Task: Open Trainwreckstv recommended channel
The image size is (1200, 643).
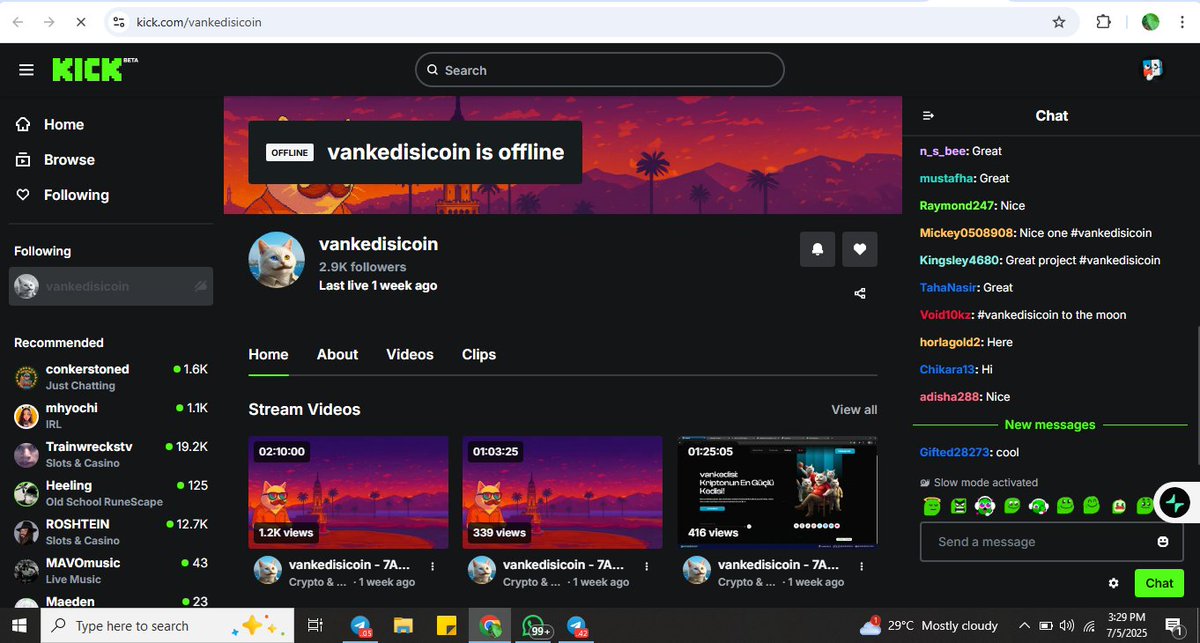Action: point(111,455)
